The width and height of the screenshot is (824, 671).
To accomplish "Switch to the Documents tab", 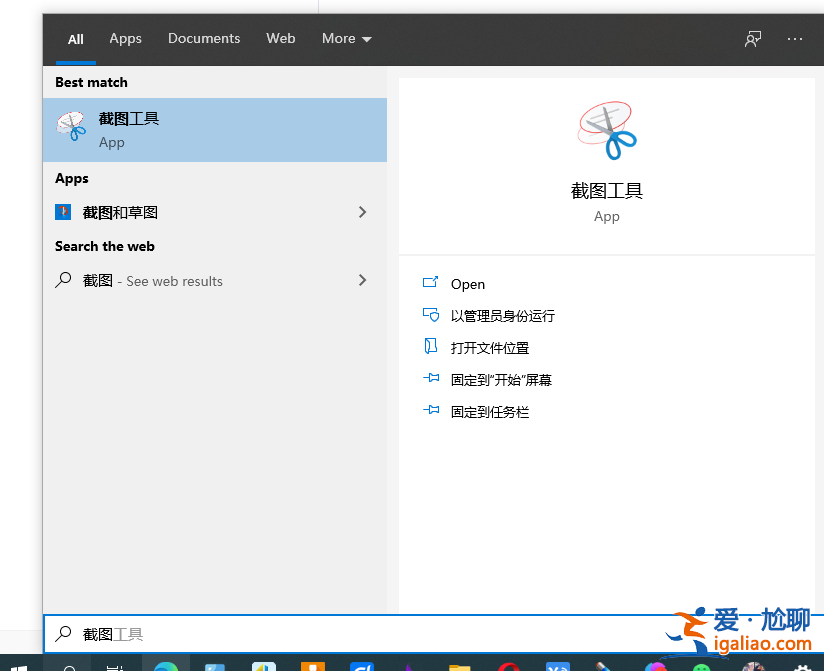I will 204,38.
